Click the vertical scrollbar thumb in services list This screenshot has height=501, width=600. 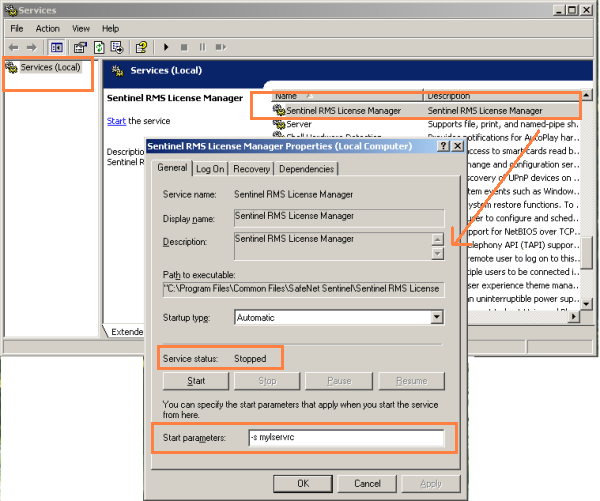[586, 252]
